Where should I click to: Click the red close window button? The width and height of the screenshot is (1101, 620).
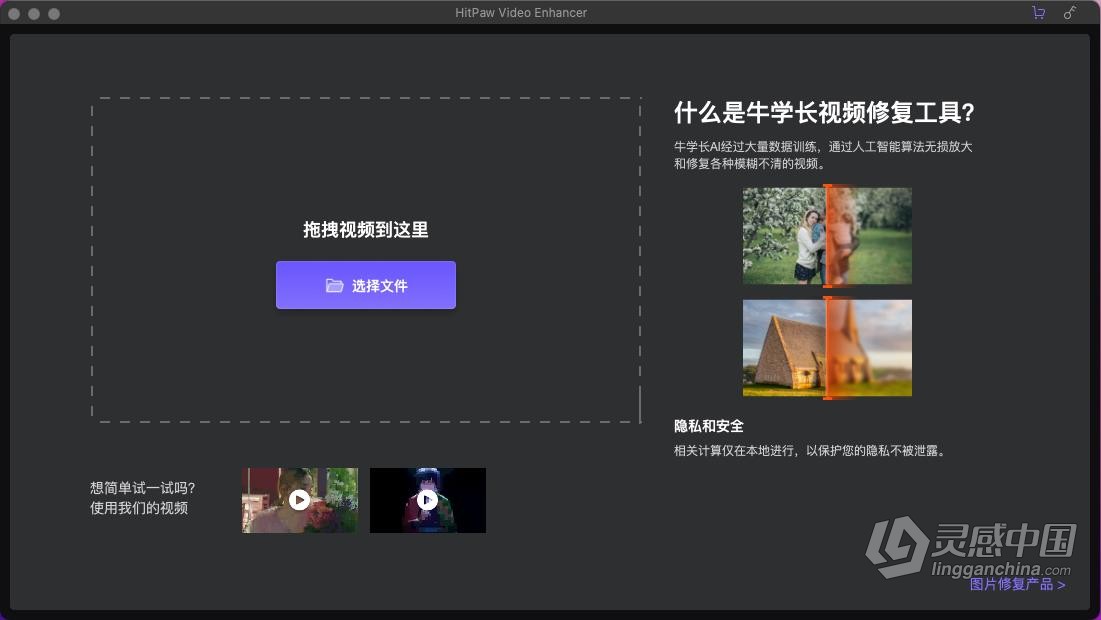(14, 13)
